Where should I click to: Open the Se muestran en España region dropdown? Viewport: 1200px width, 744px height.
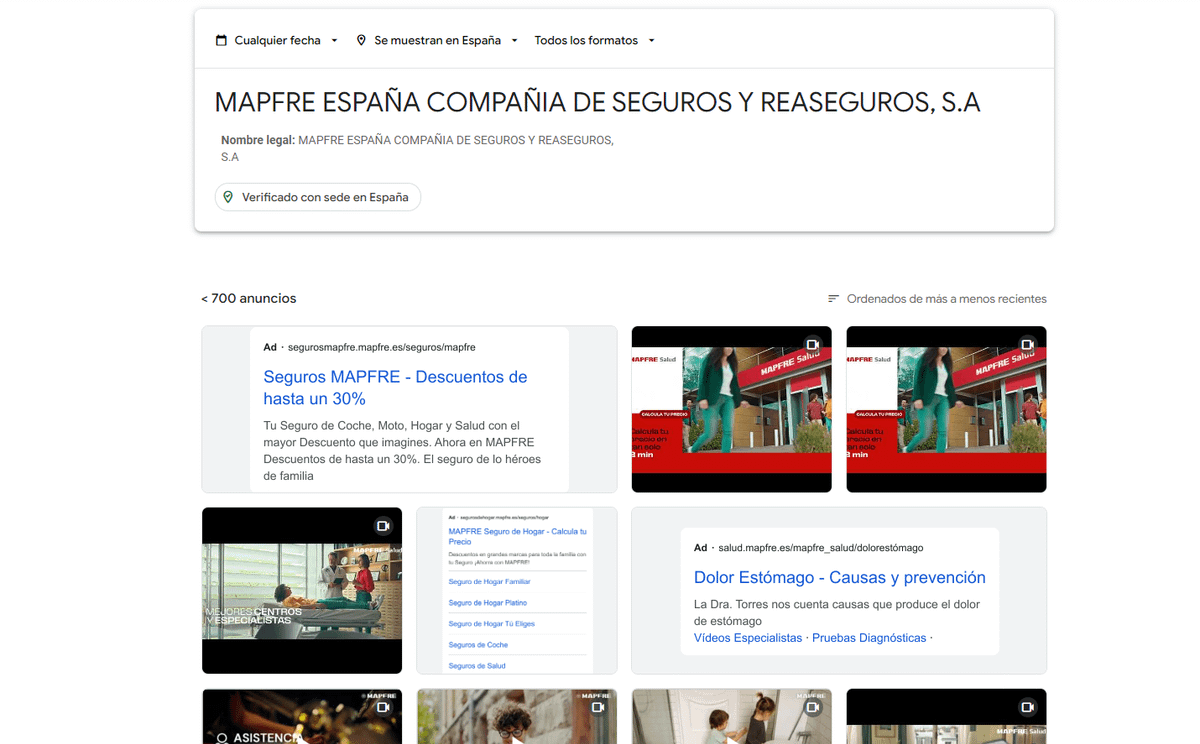[x=437, y=40]
